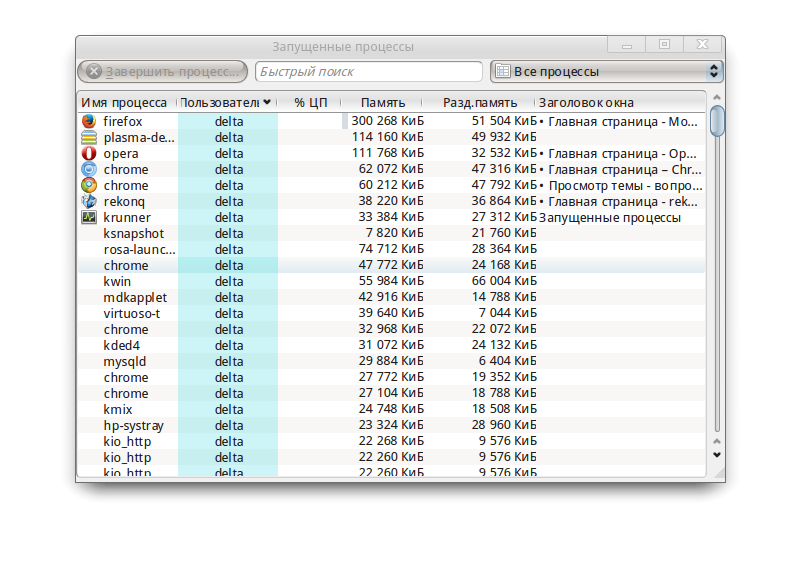The height and width of the screenshot is (568, 801).
Task: Sort by 'Память' column header
Action: click(383, 103)
